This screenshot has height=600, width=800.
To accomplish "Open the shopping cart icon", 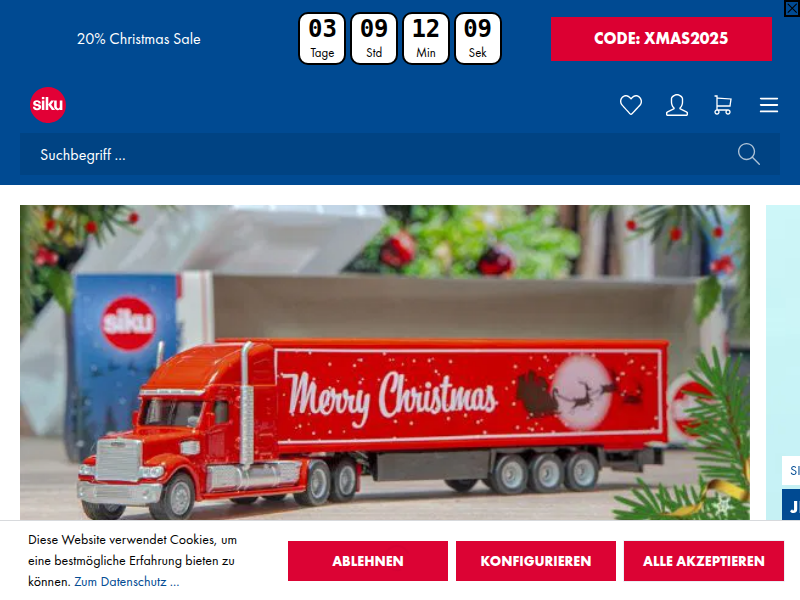I will [x=722, y=105].
